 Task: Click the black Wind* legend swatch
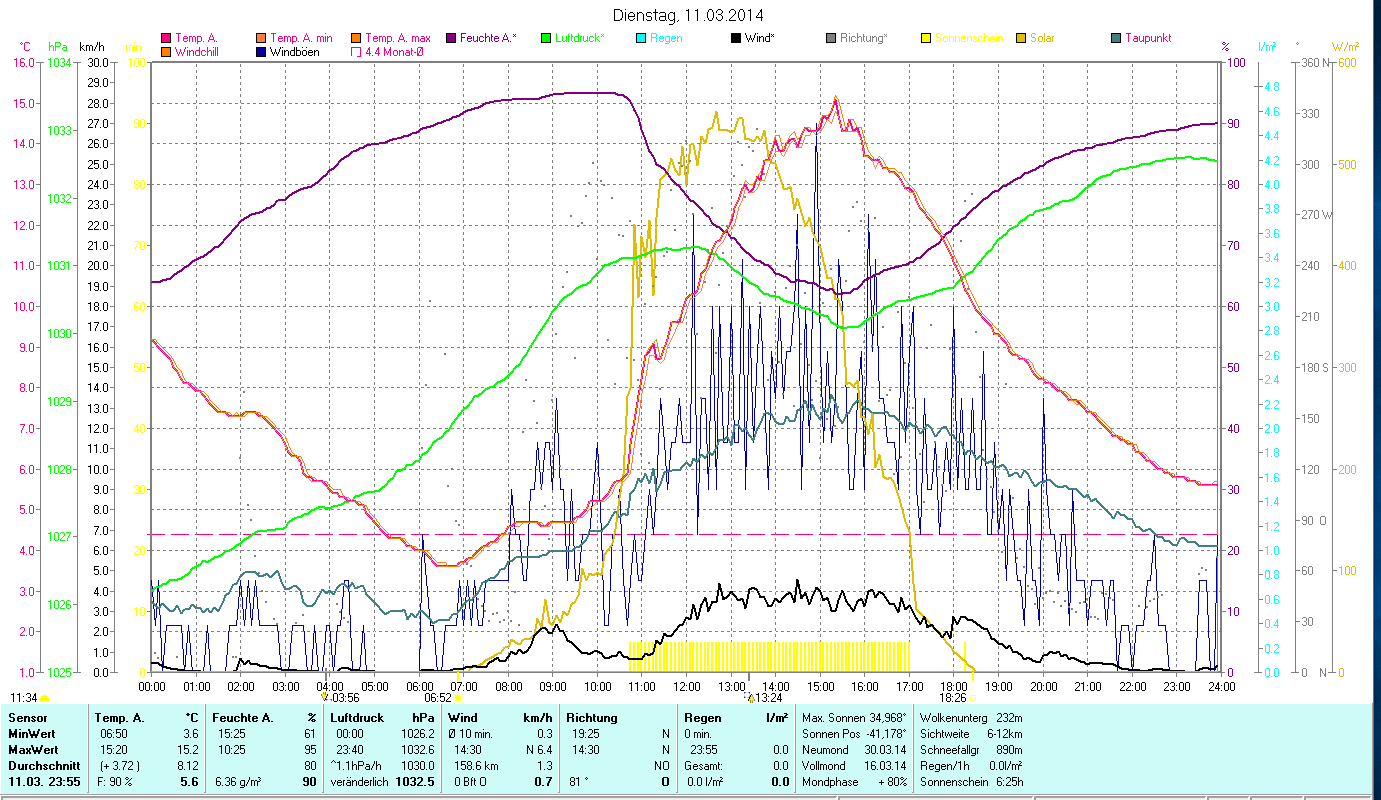point(736,38)
